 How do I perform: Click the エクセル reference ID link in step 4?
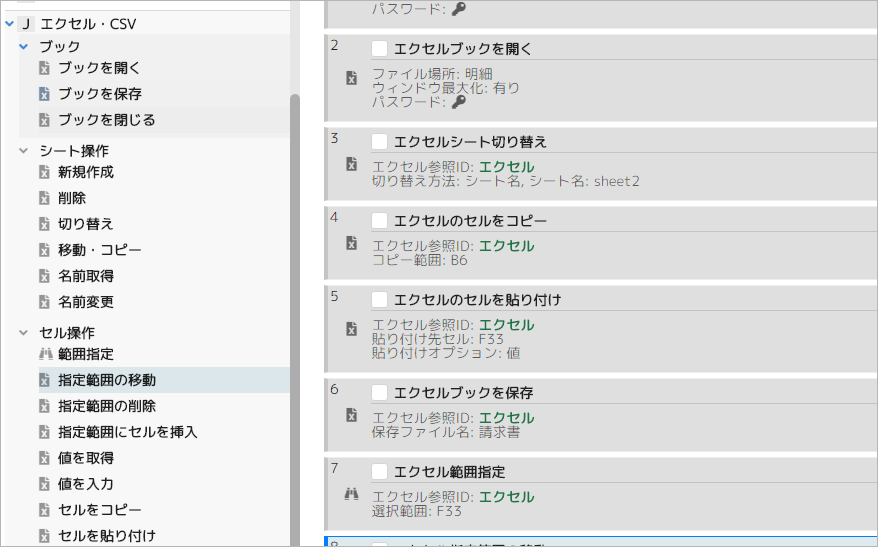coord(506,246)
